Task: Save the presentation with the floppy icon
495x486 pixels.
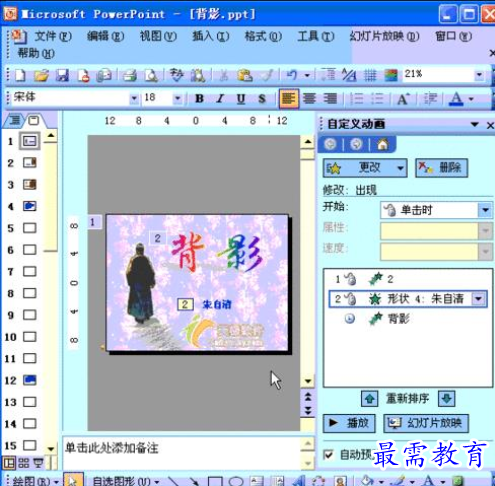Action: [x=62, y=75]
